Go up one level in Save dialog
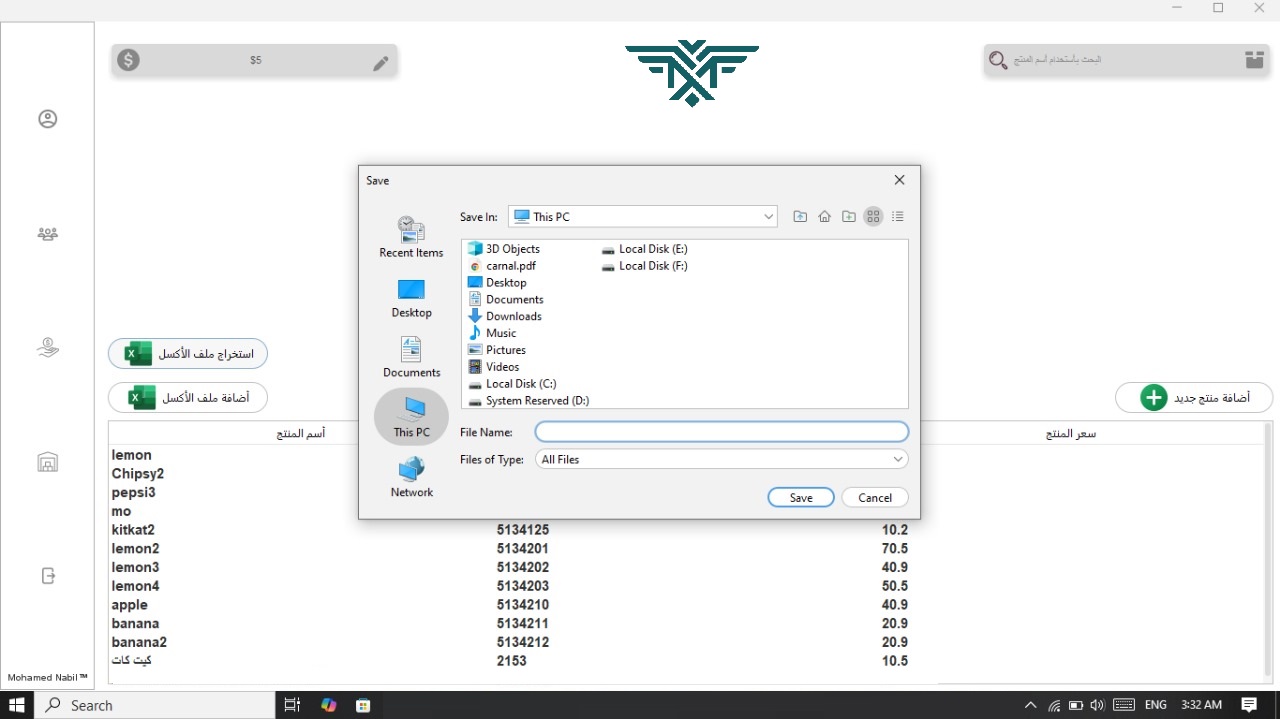 [800, 216]
